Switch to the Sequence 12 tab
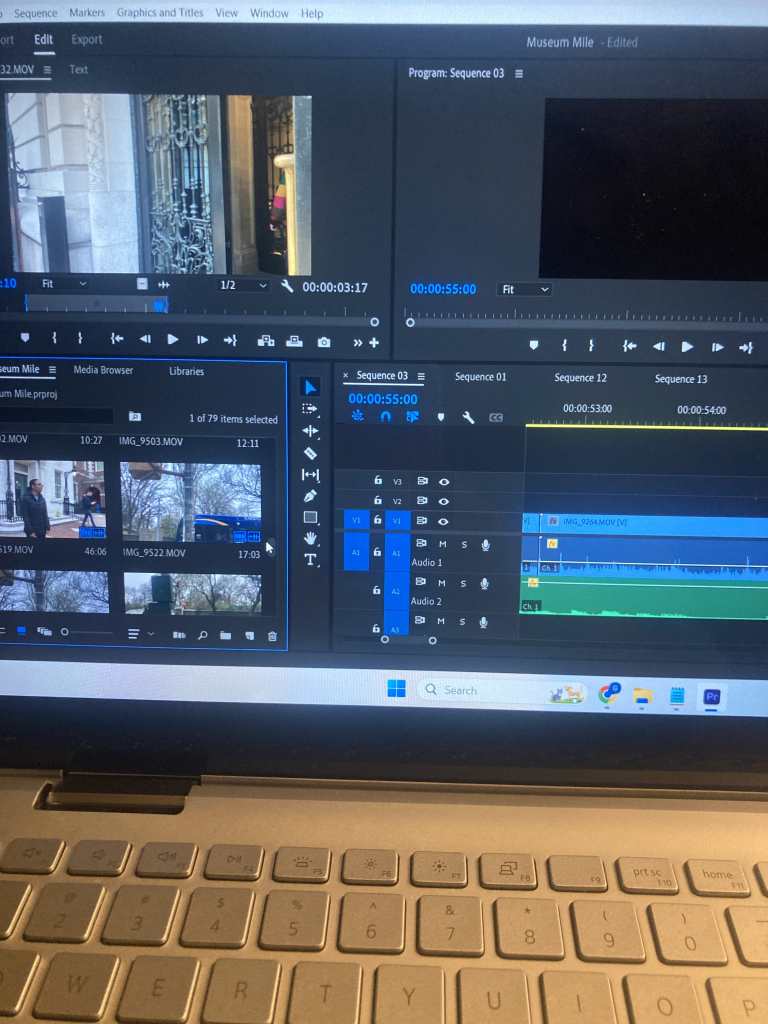 point(580,378)
